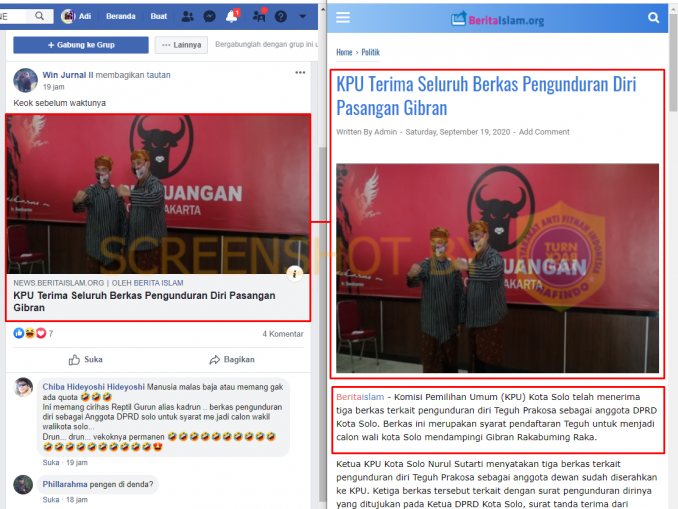The image size is (678, 509).
Task: Click Phillarahma's comment avatar
Action: point(23,485)
